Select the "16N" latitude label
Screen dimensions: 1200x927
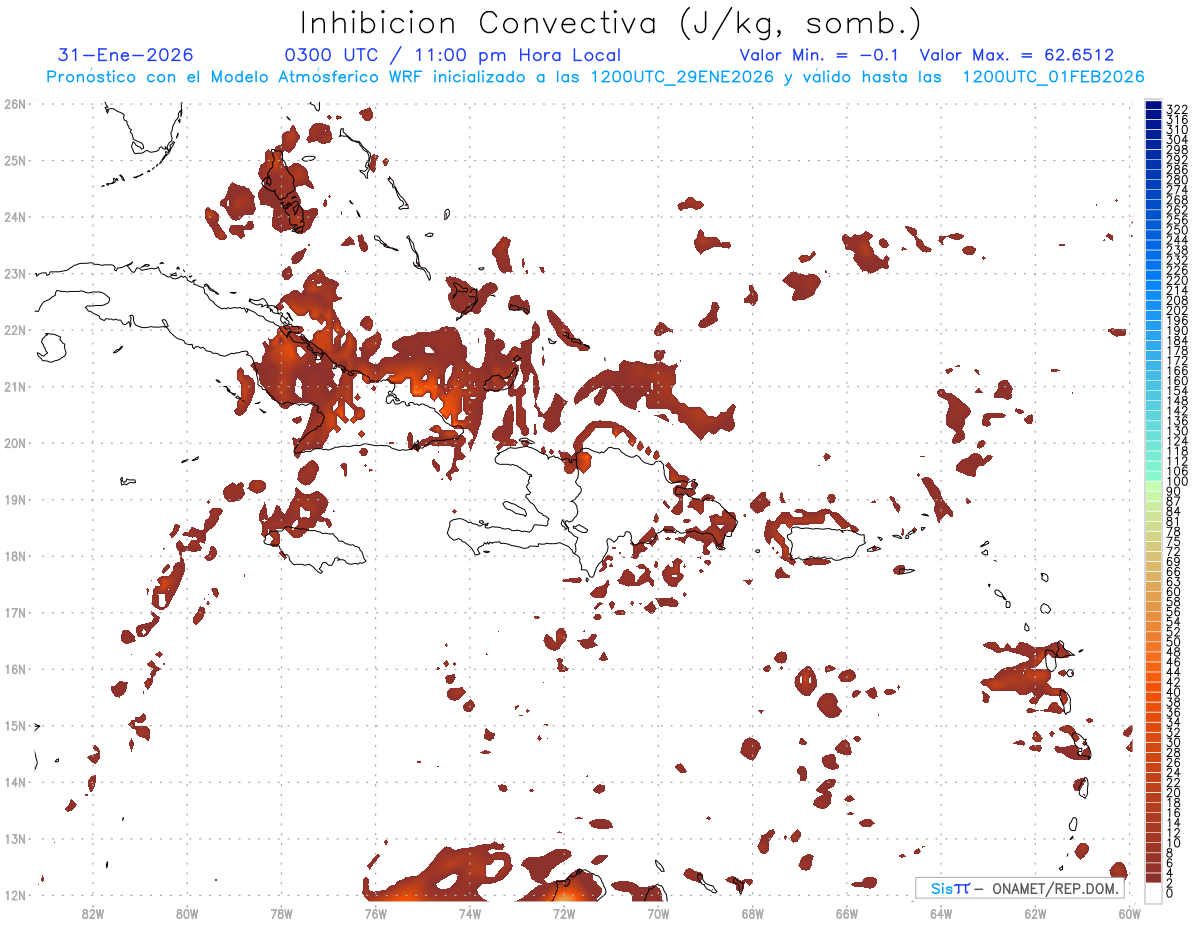14,669
